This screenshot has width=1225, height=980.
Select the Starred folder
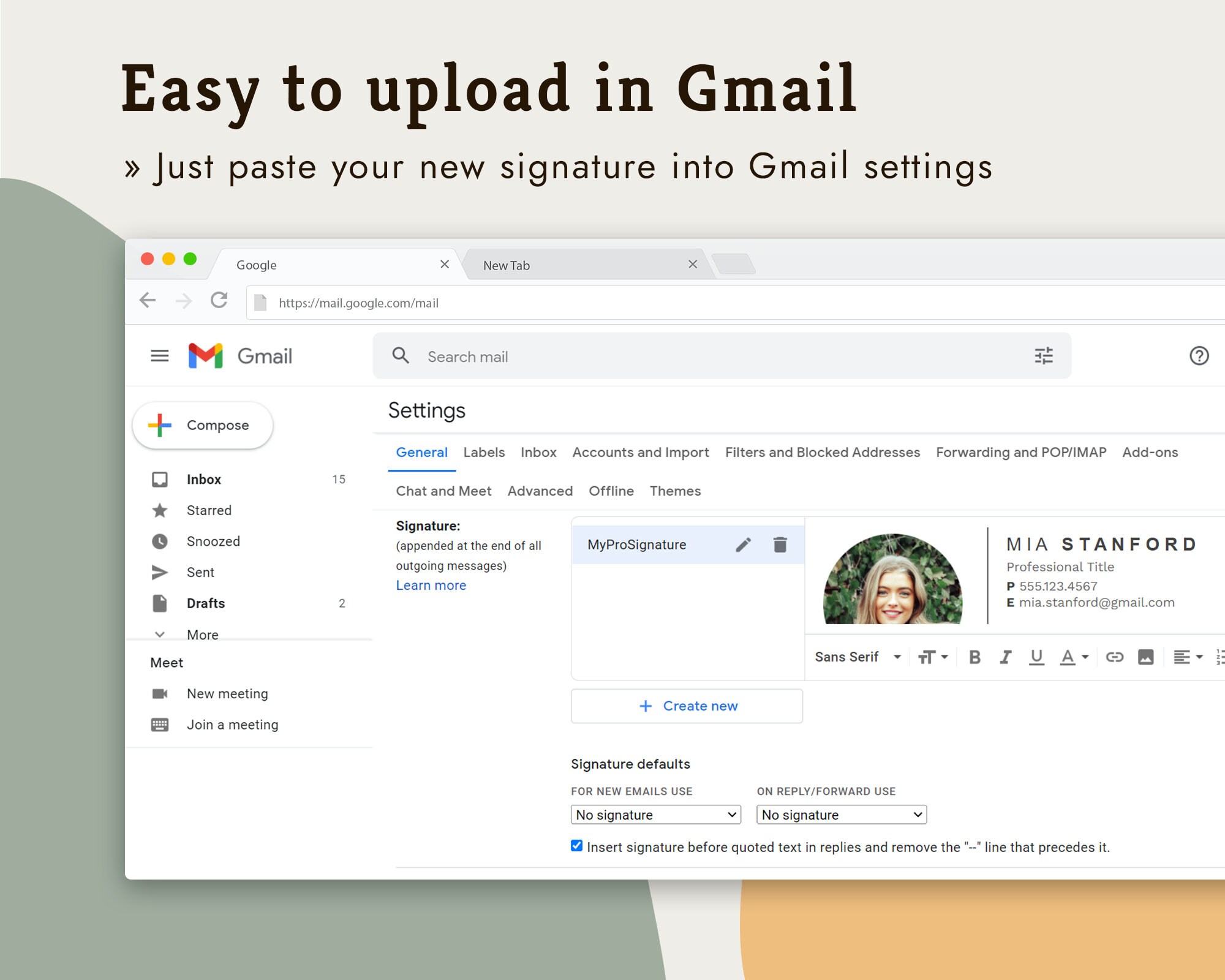pos(209,510)
